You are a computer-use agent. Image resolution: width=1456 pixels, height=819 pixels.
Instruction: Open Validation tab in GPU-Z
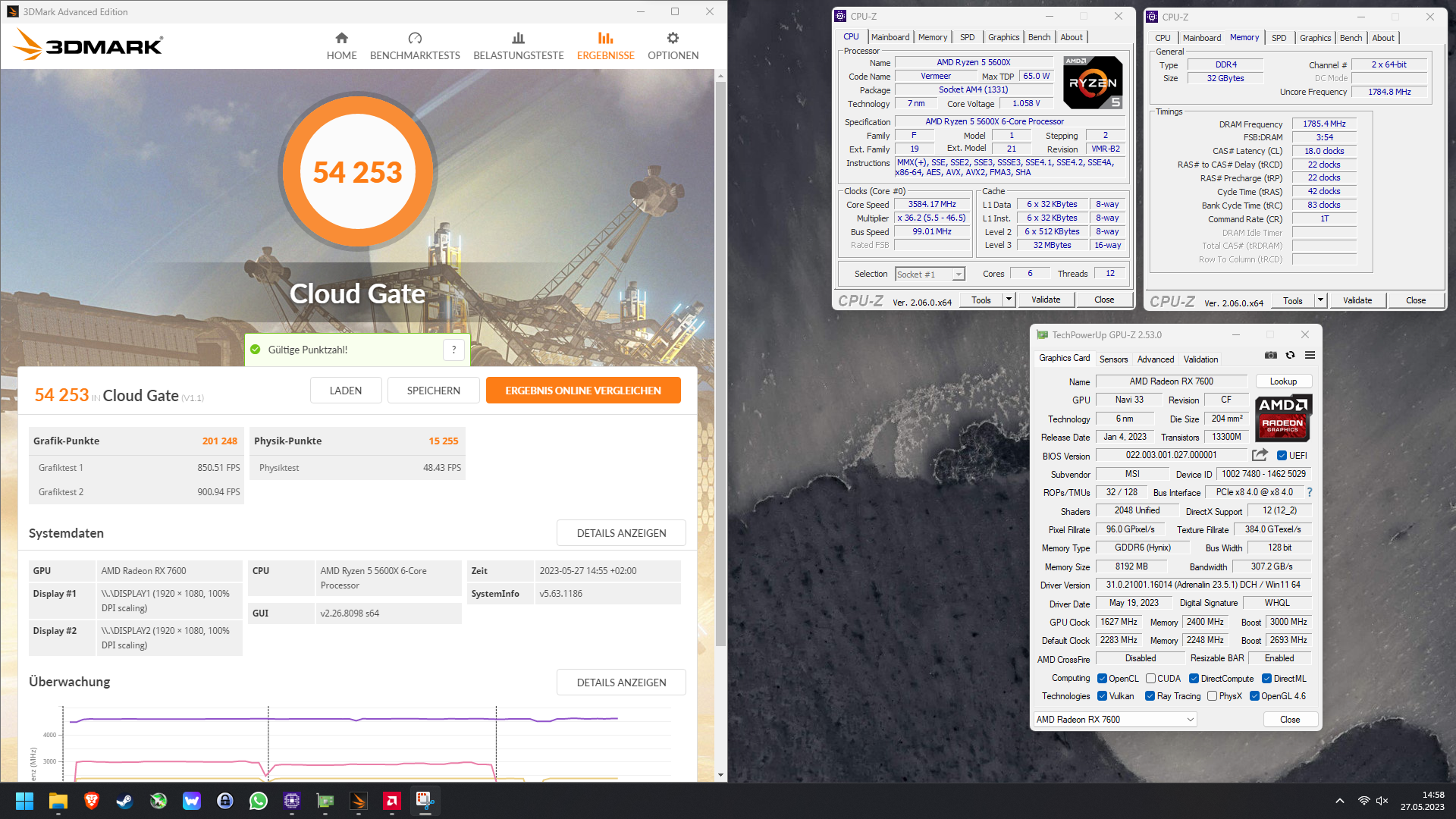[1200, 359]
